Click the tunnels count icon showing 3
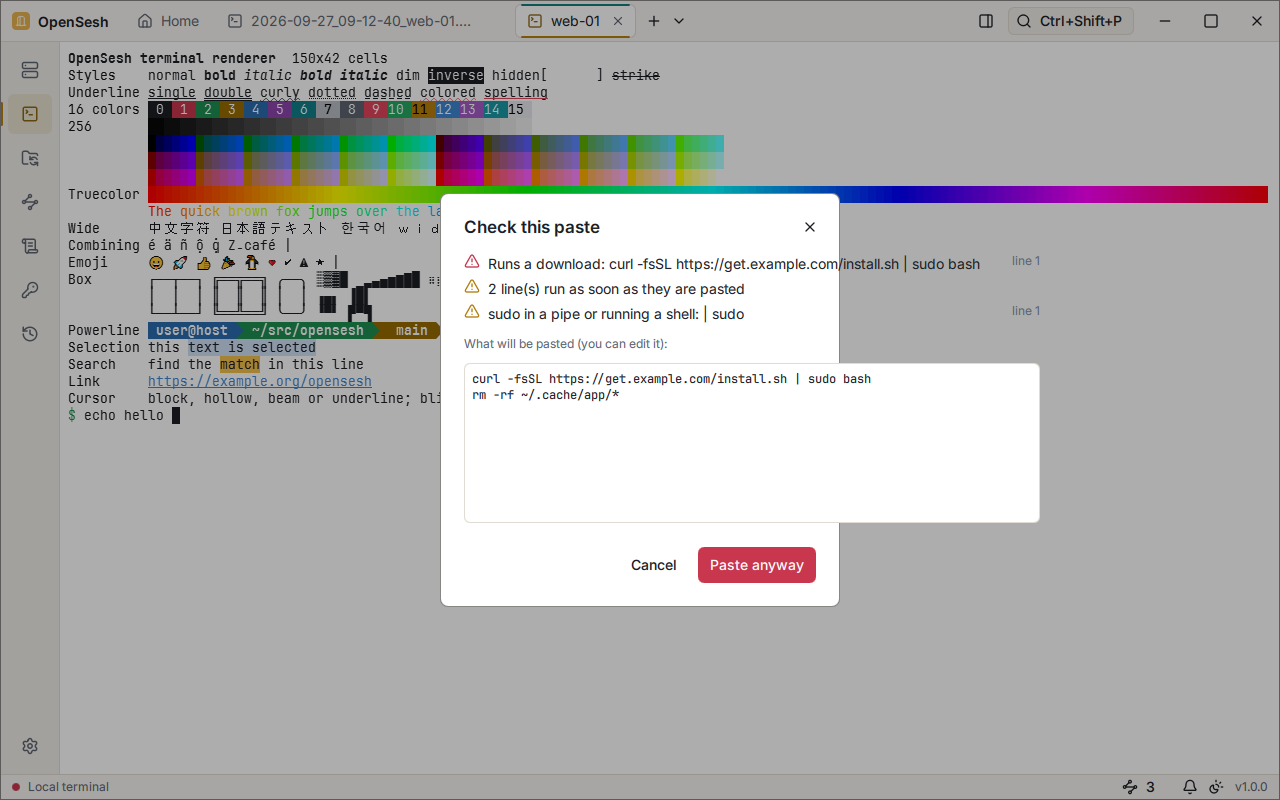 [1138, 787]
